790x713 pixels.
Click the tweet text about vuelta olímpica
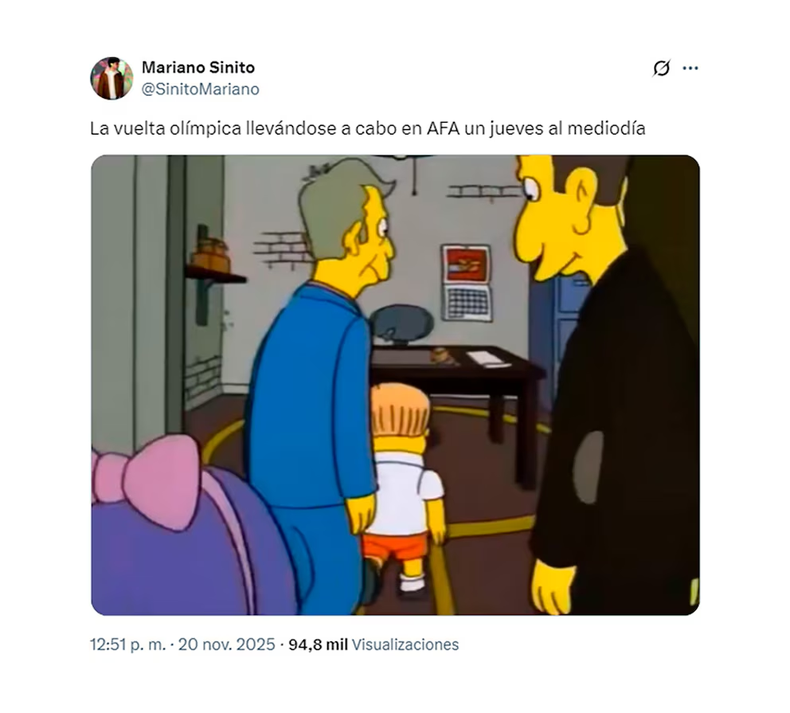pos(368,128)
